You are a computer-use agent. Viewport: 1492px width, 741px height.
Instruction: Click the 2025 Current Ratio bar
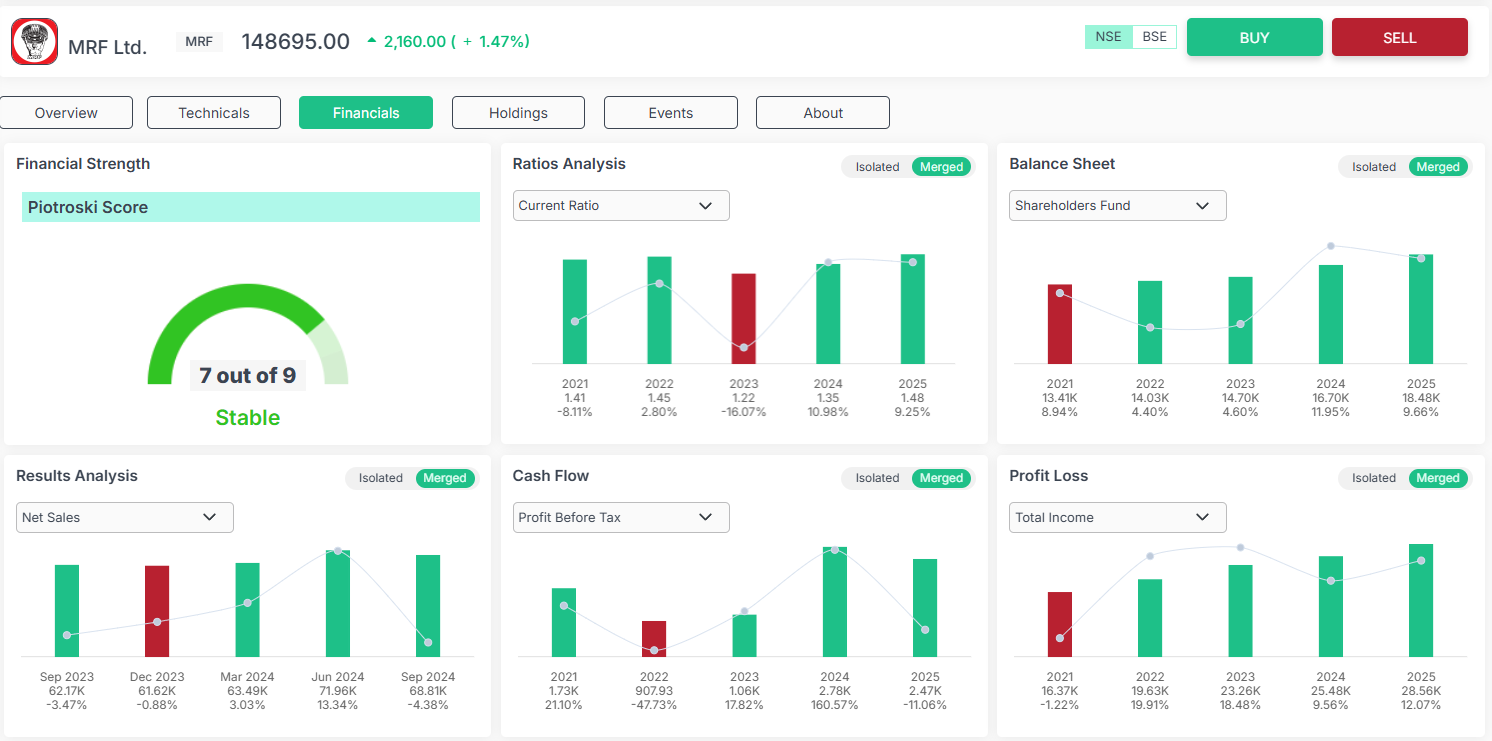(x=913, y=309)
